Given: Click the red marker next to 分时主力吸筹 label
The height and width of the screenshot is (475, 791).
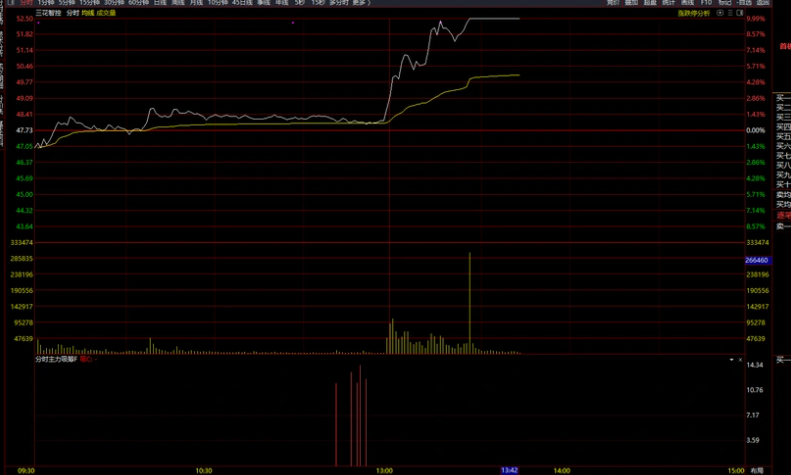Looking at the screenshot, I should pos(84,358).
